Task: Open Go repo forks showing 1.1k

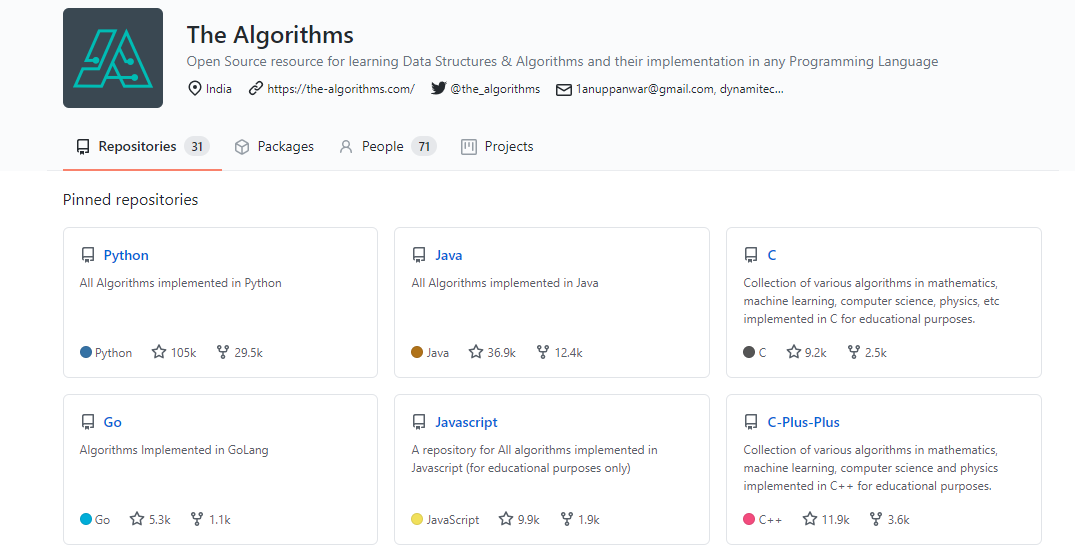Action: [210, 520]
